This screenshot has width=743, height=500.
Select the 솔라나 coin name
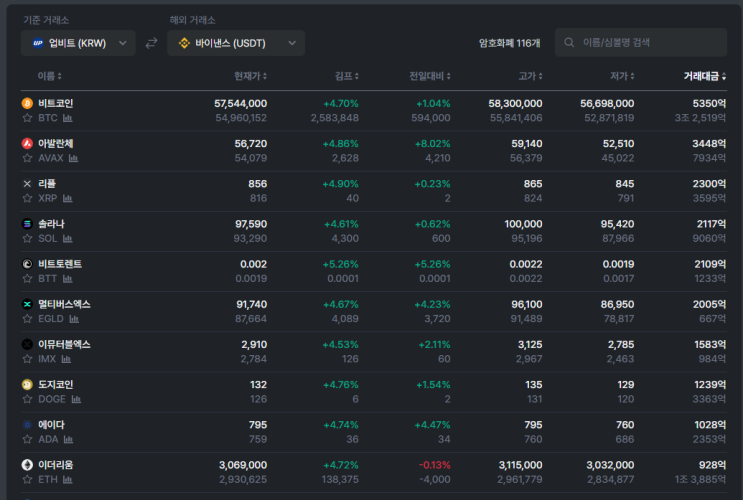pos(51,223)
